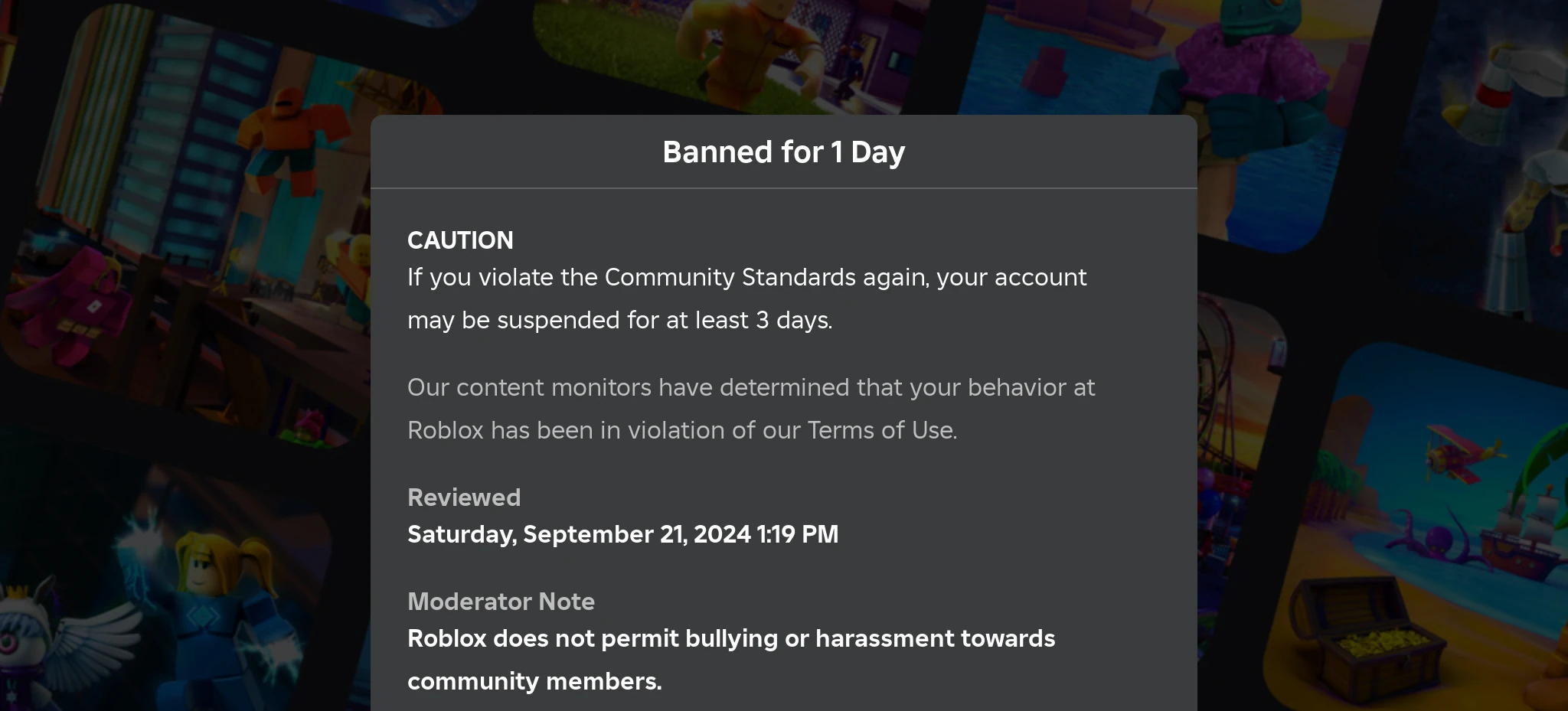Click the "Banned for 1 Day" title
Viewport: 1568px width, 711px height.
pos(783,152)
